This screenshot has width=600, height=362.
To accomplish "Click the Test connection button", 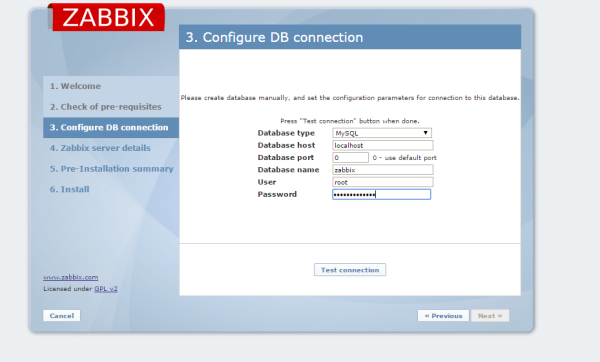I will (x=350, y=270).
